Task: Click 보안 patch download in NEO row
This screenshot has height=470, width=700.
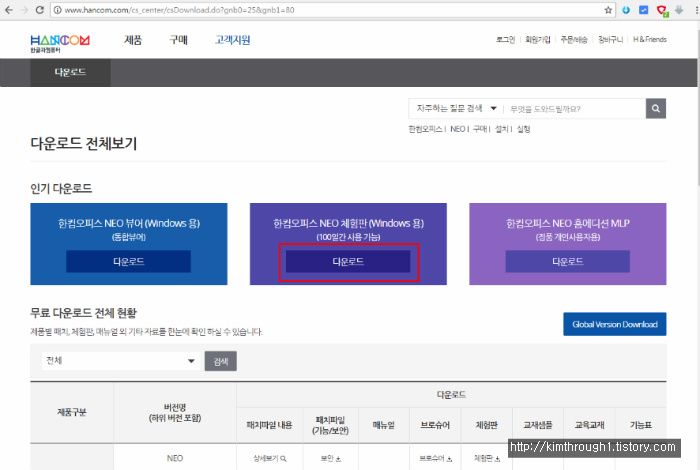Action: point(331,458)
